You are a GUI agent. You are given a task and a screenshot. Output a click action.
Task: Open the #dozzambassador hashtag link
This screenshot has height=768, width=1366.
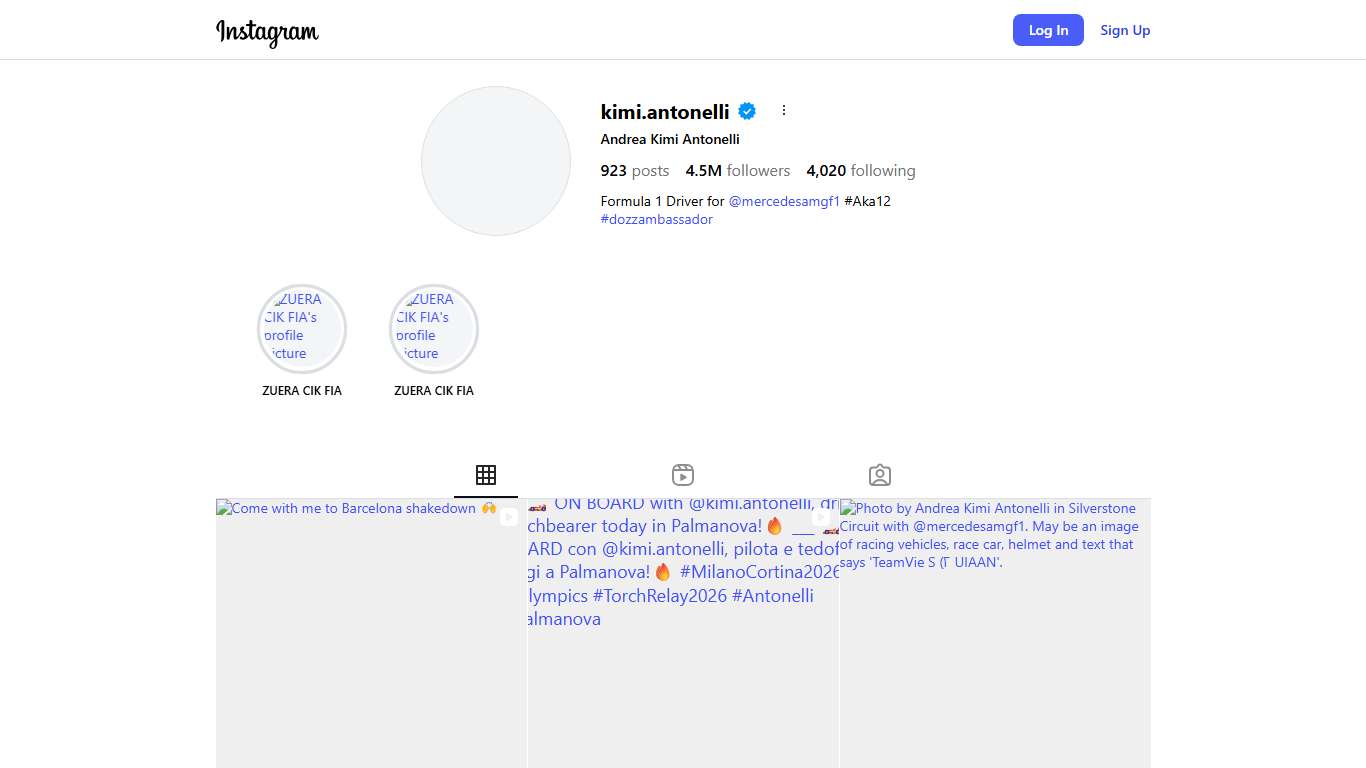(656, 219)
